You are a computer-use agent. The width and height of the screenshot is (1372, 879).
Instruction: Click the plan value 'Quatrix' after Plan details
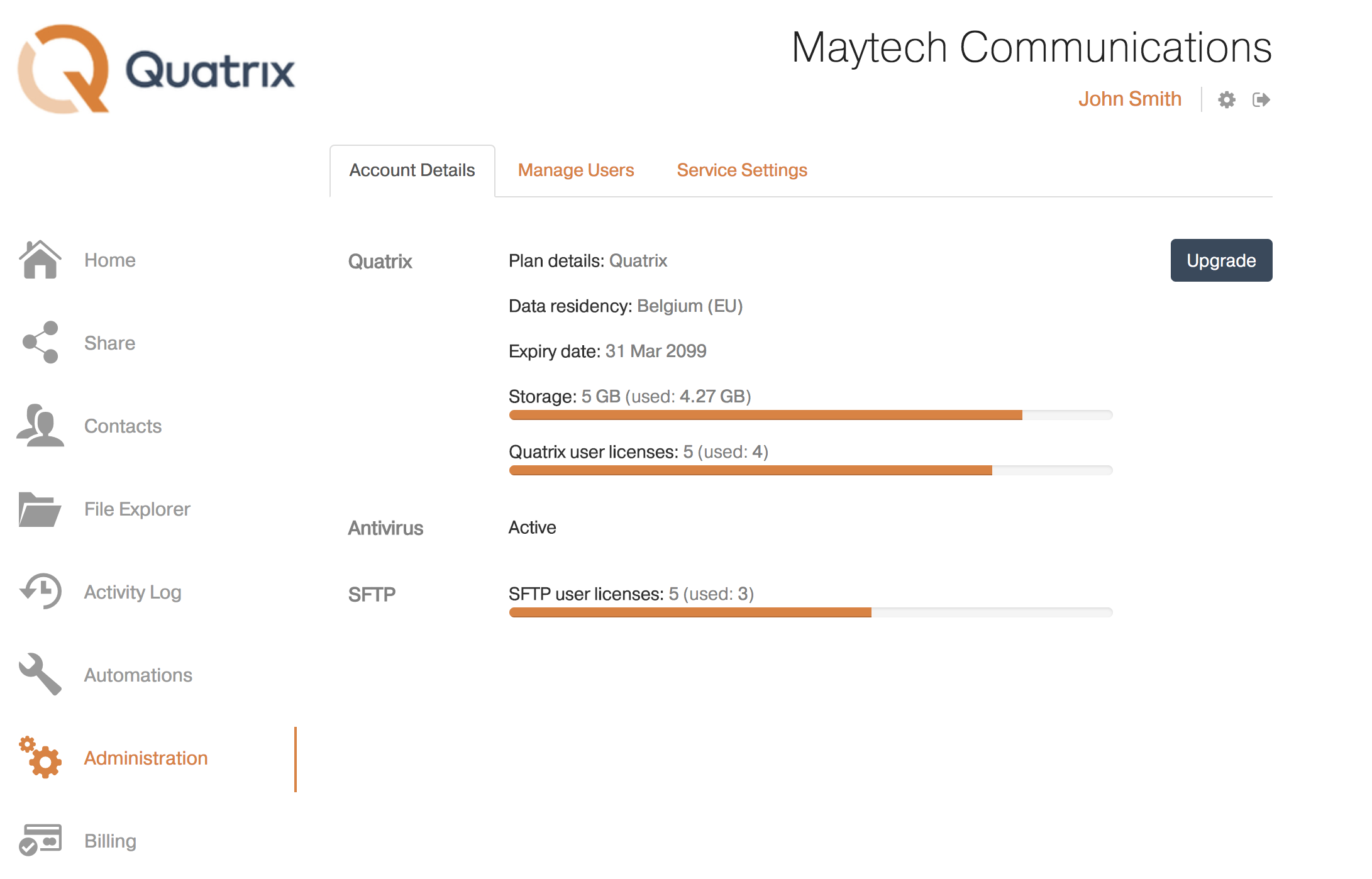(638, 261)
